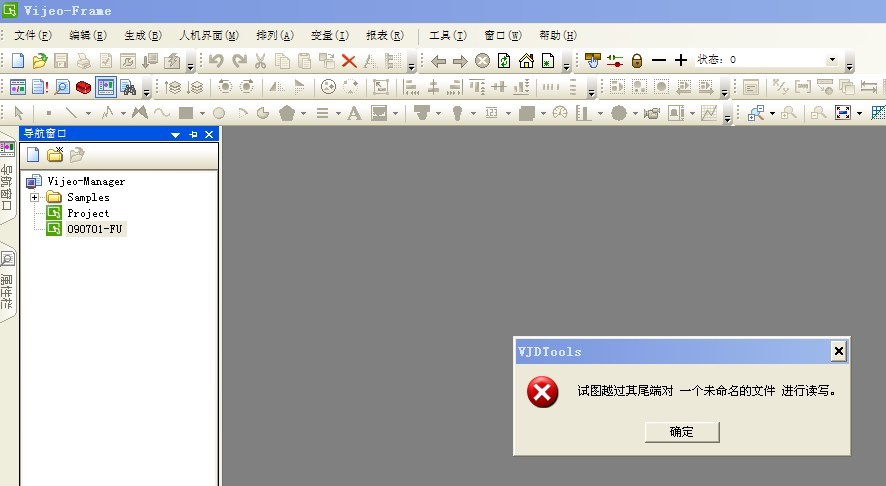Click the plus zoom-in toolbar button

(681, 61)
